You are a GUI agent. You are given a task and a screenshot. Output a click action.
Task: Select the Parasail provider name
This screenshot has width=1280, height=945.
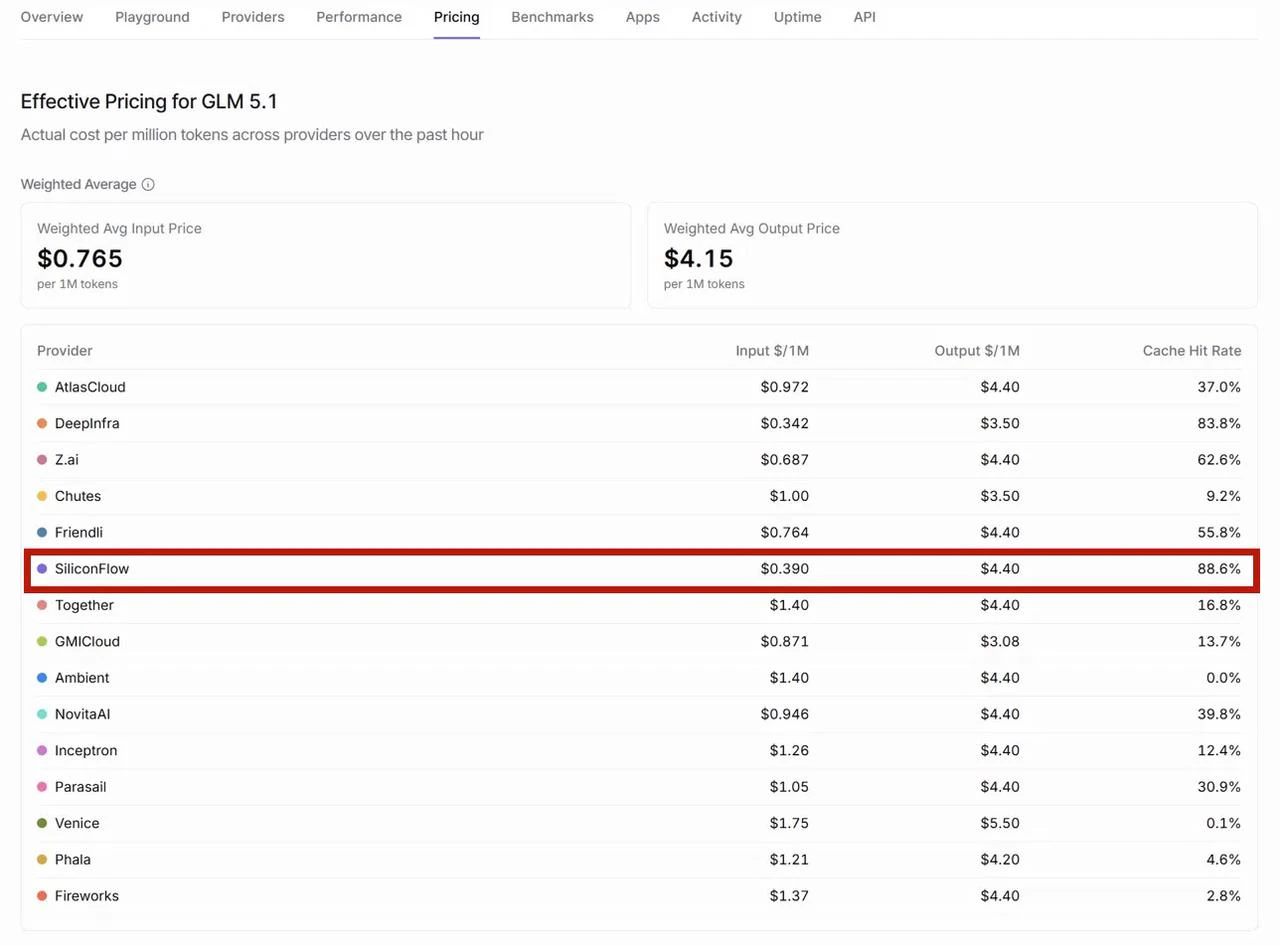81,787
